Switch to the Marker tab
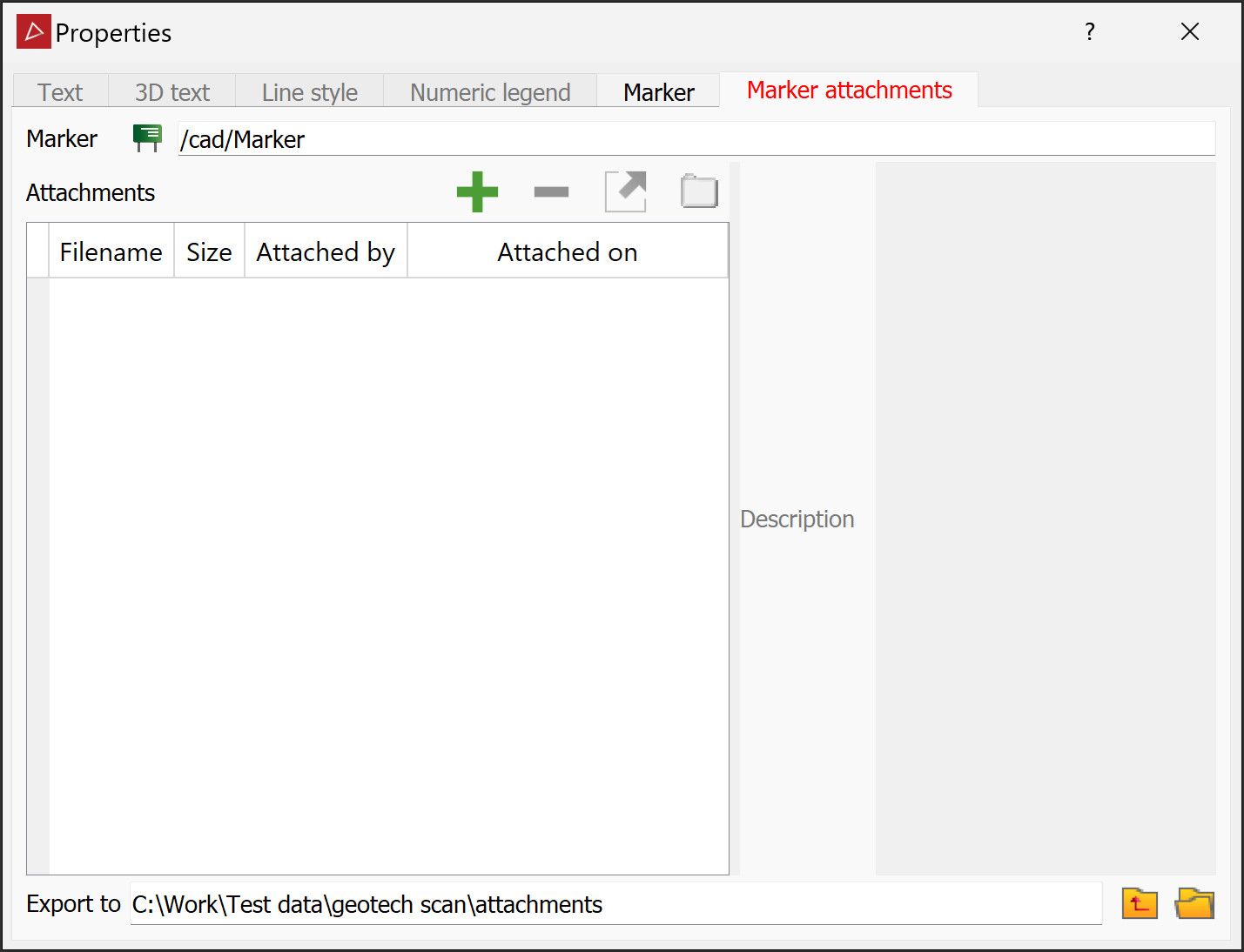 click(x=658, y=91)
